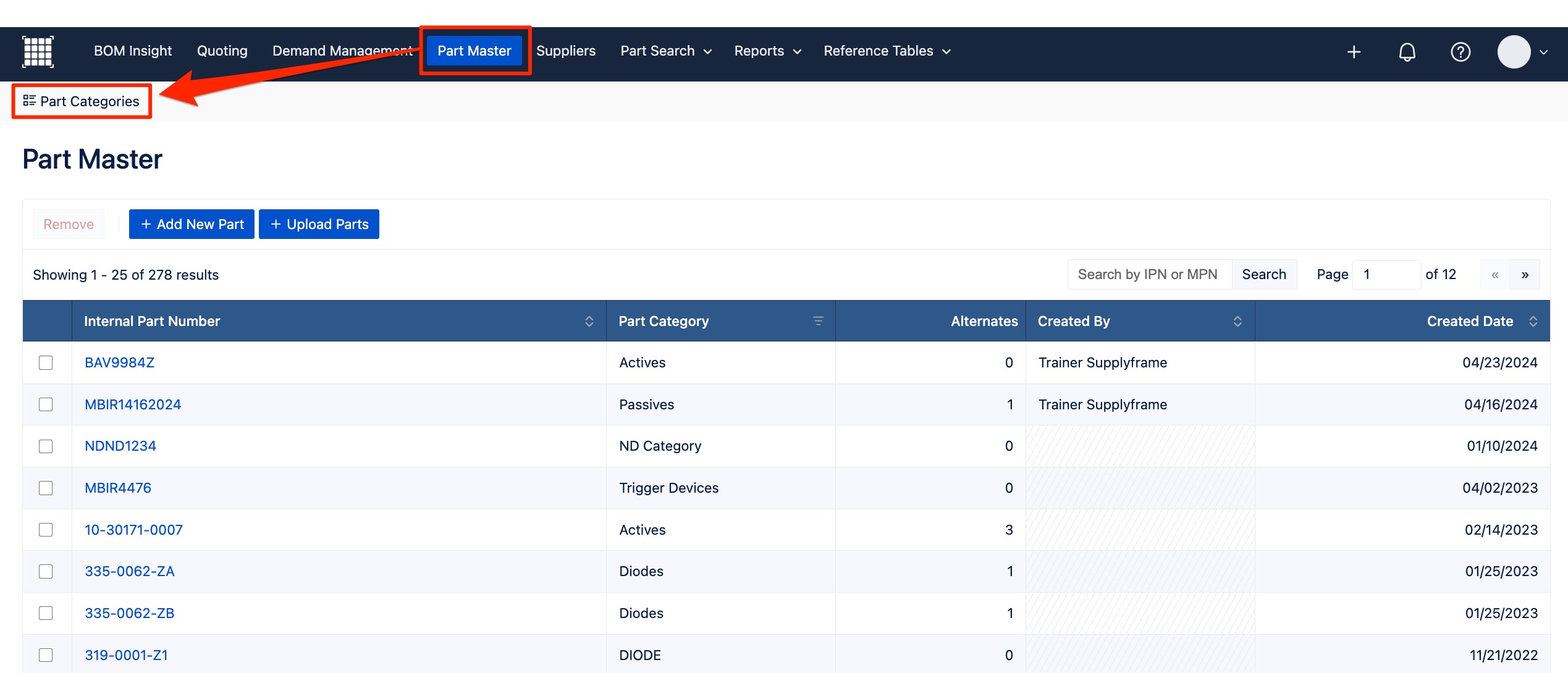The image size is (1568, 673).
Task: Expand the Reference Tables dropdown menu
Action: tap(887, 51)
